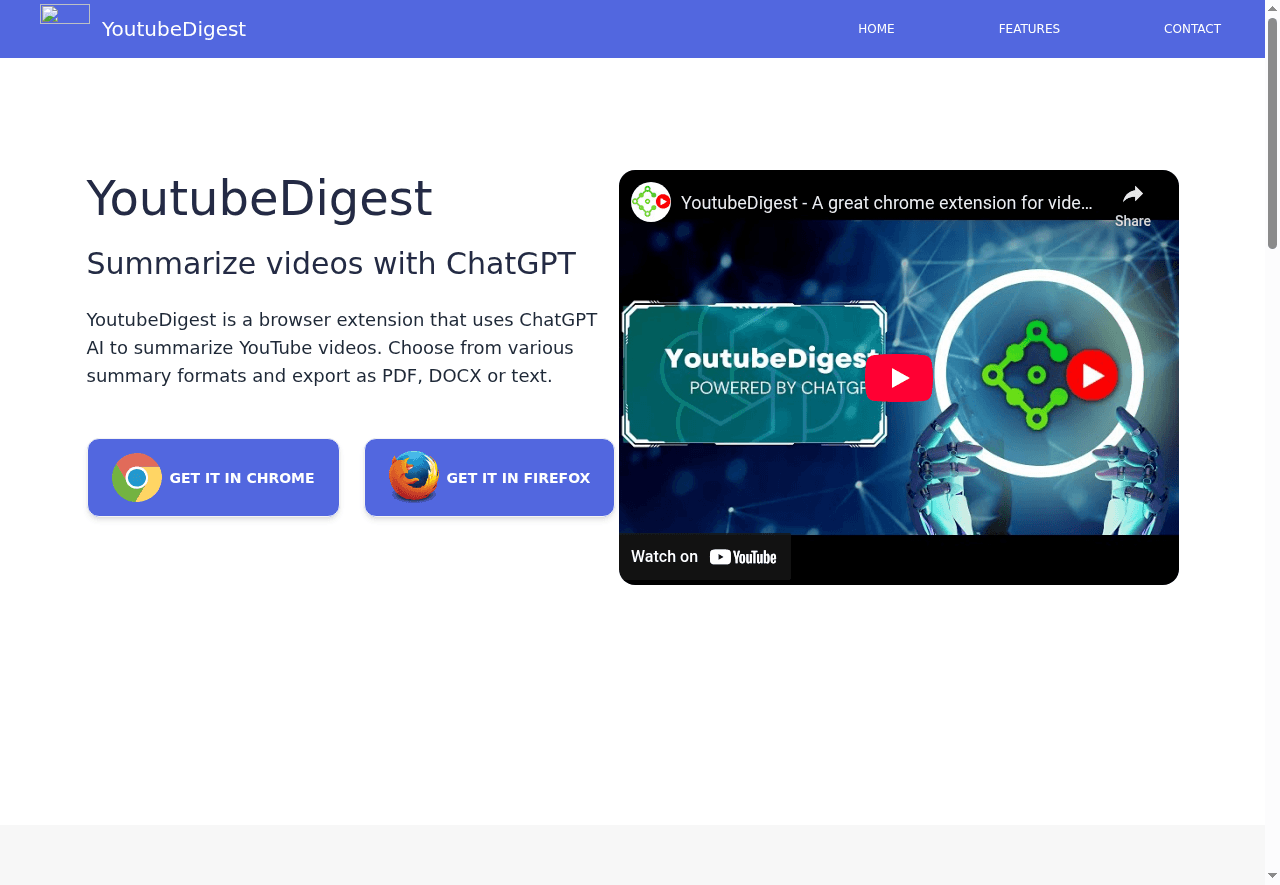Click the Share label on the video
1280x885 pixels.
[x=1132, y=221]
